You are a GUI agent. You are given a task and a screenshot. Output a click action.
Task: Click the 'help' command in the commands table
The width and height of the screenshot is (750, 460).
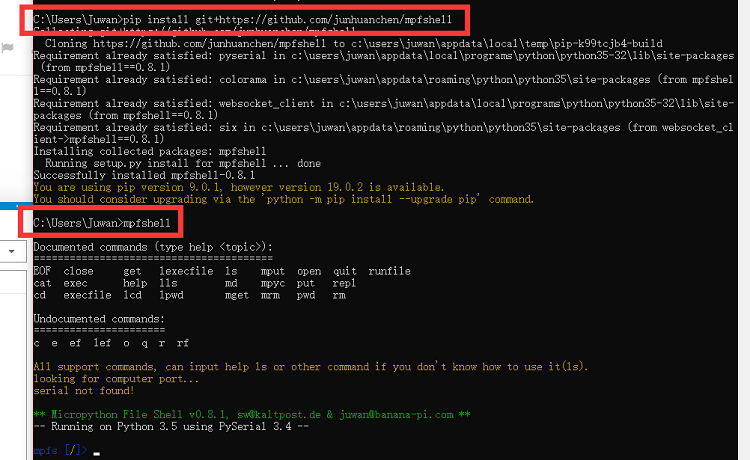tap(135, 283)
